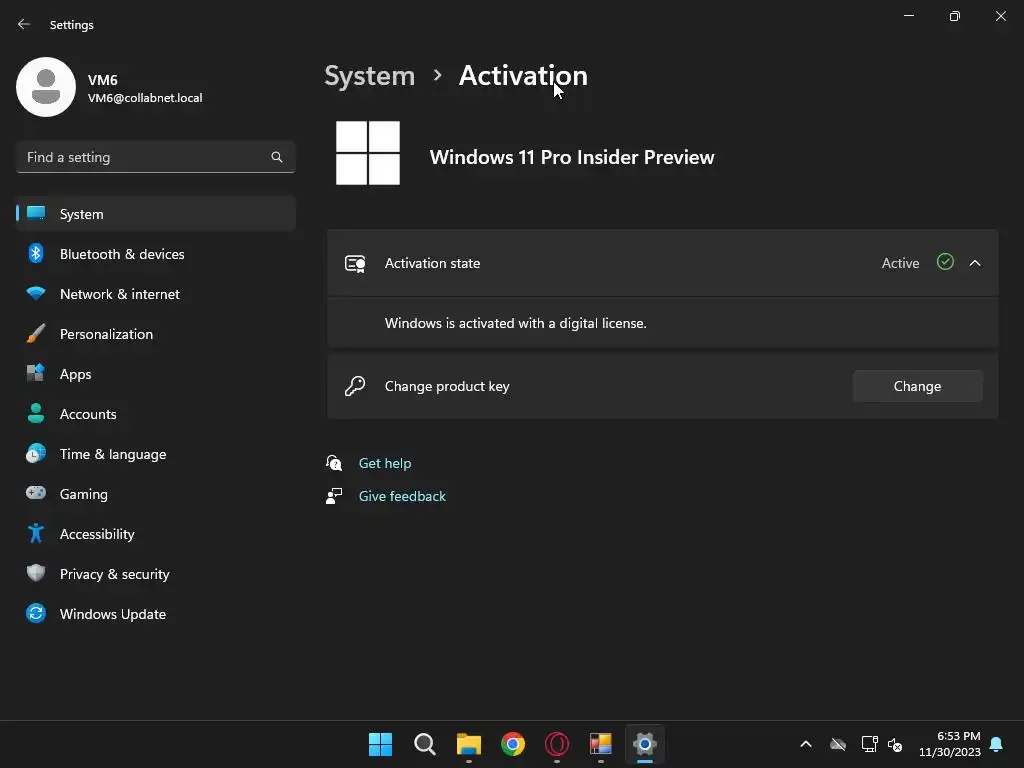This screenshot has width=1024, height=768.
Task: Click the muted volume tray icon
Action: (895, 744)
